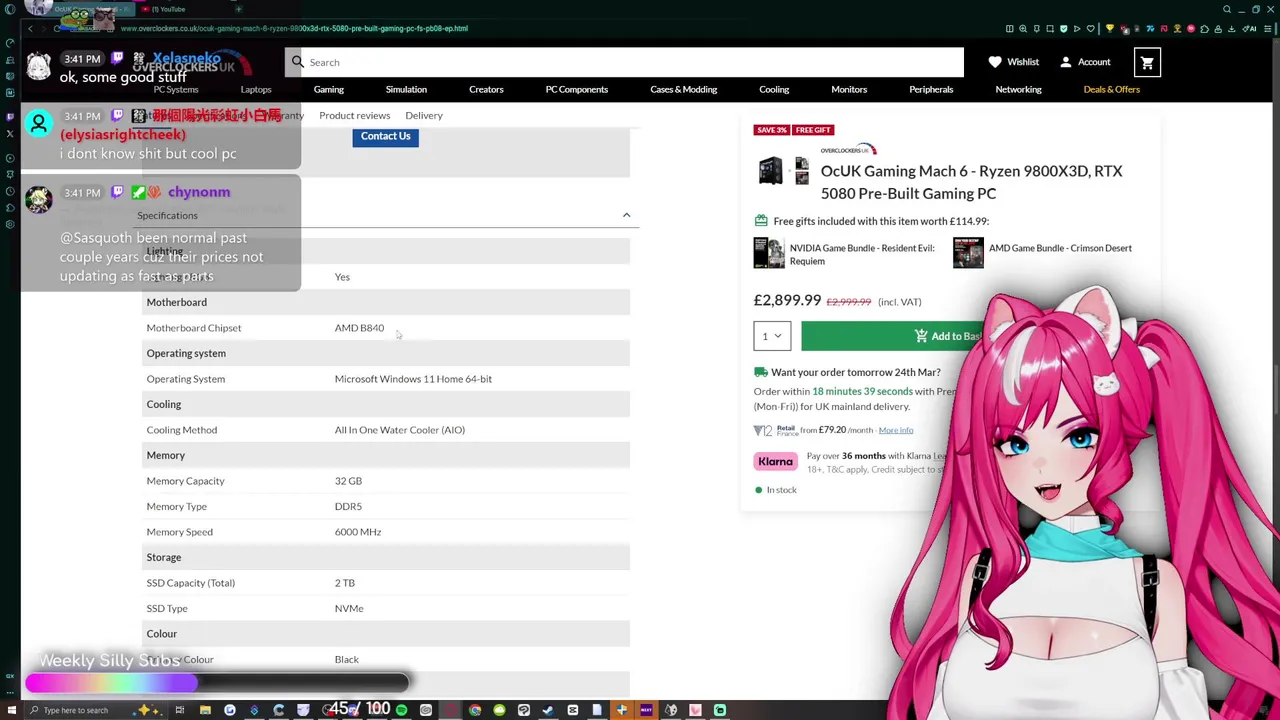Select the 6000 MHz memory speed value
The height and width of the screenshot is (720, 1280).
358,532
